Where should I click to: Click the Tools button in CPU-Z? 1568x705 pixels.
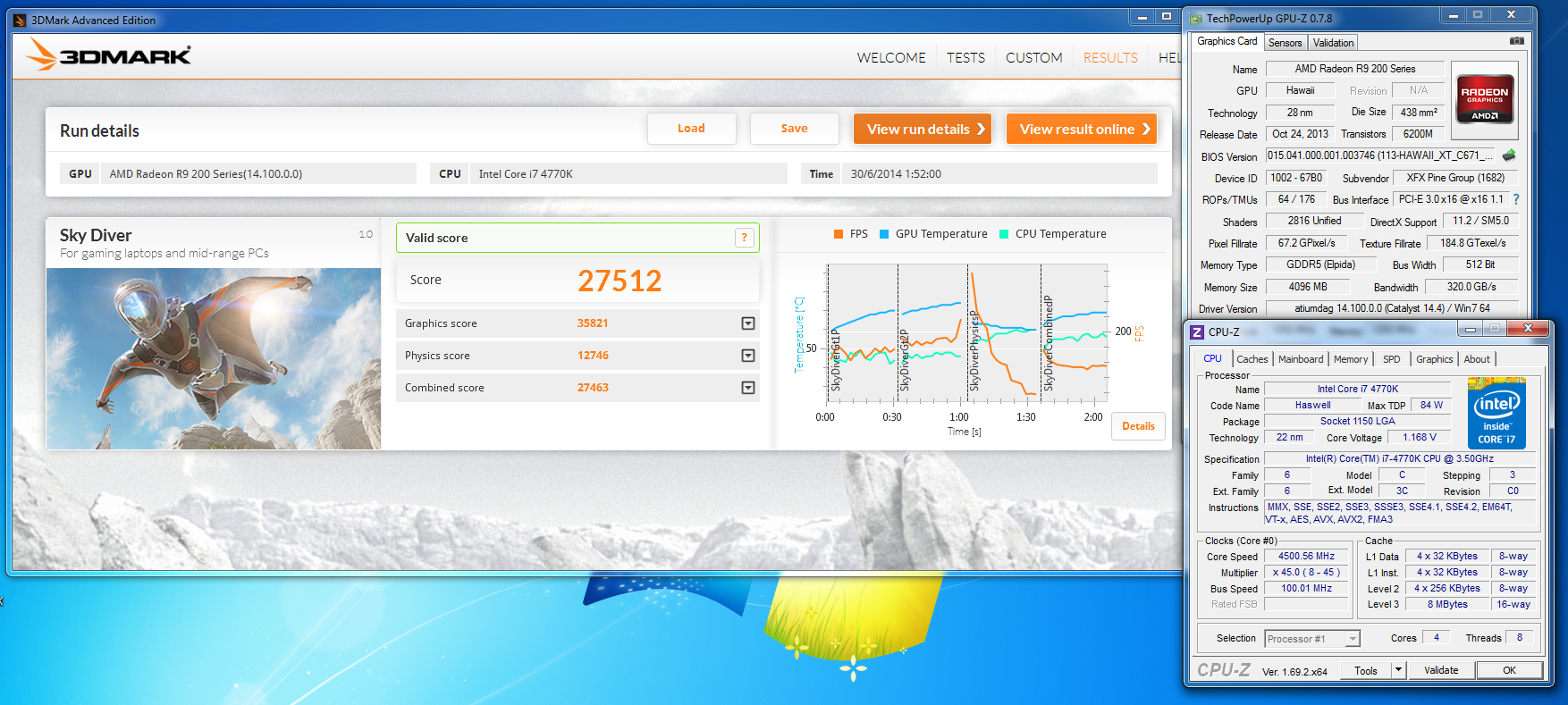tap(1366, 670)
